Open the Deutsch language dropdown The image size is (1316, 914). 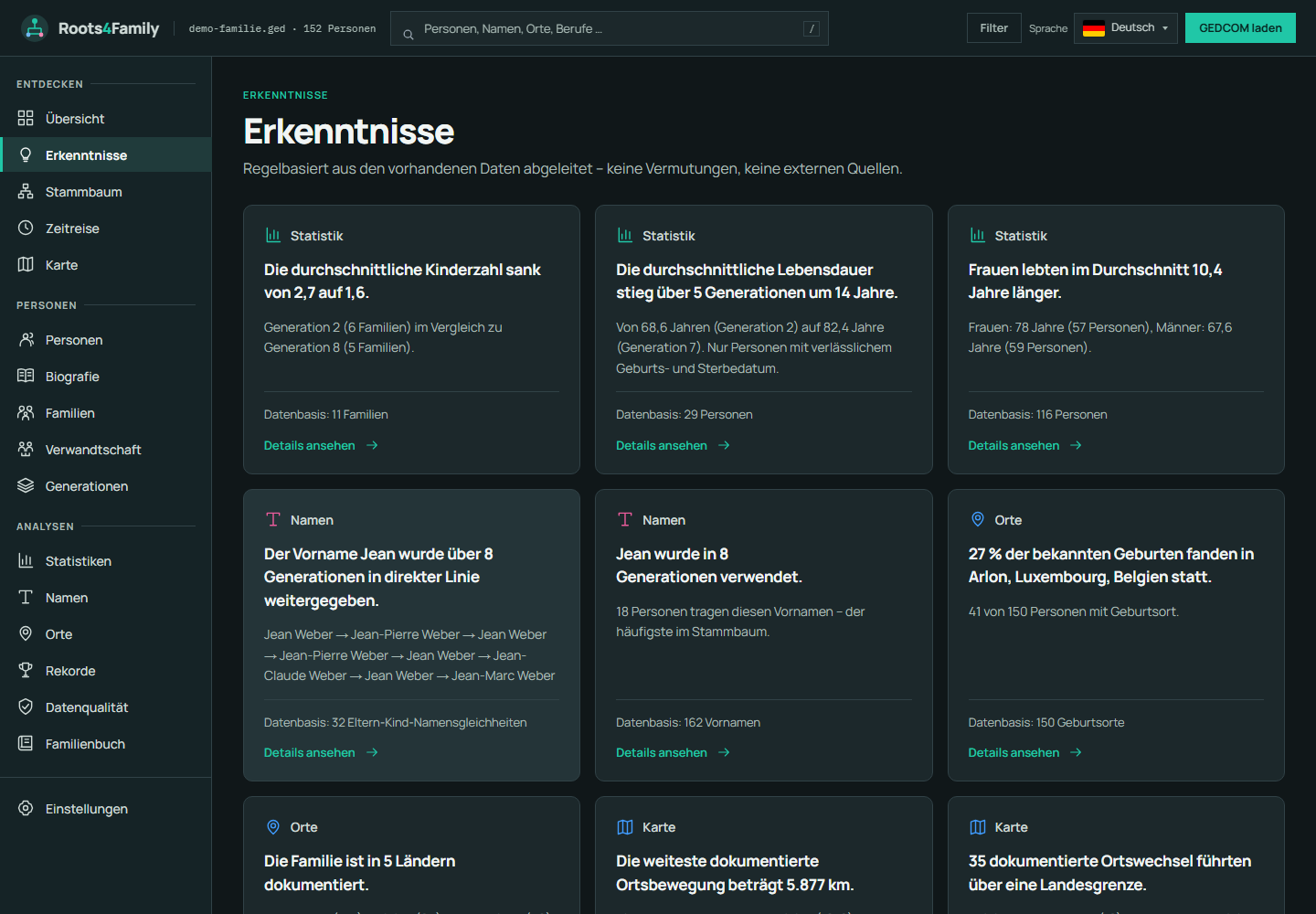[1126, 28]
